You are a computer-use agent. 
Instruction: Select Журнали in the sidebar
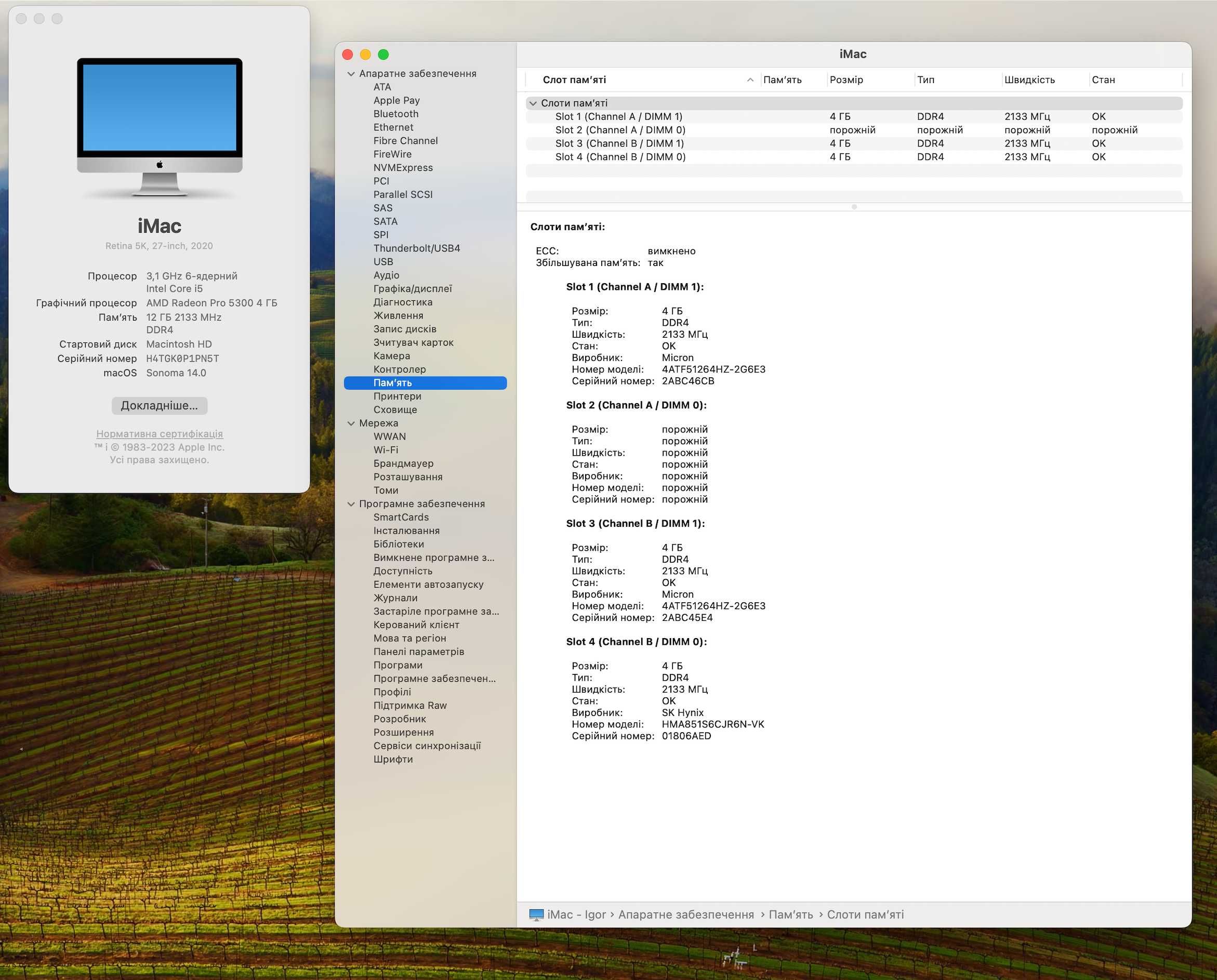[395, 598]
